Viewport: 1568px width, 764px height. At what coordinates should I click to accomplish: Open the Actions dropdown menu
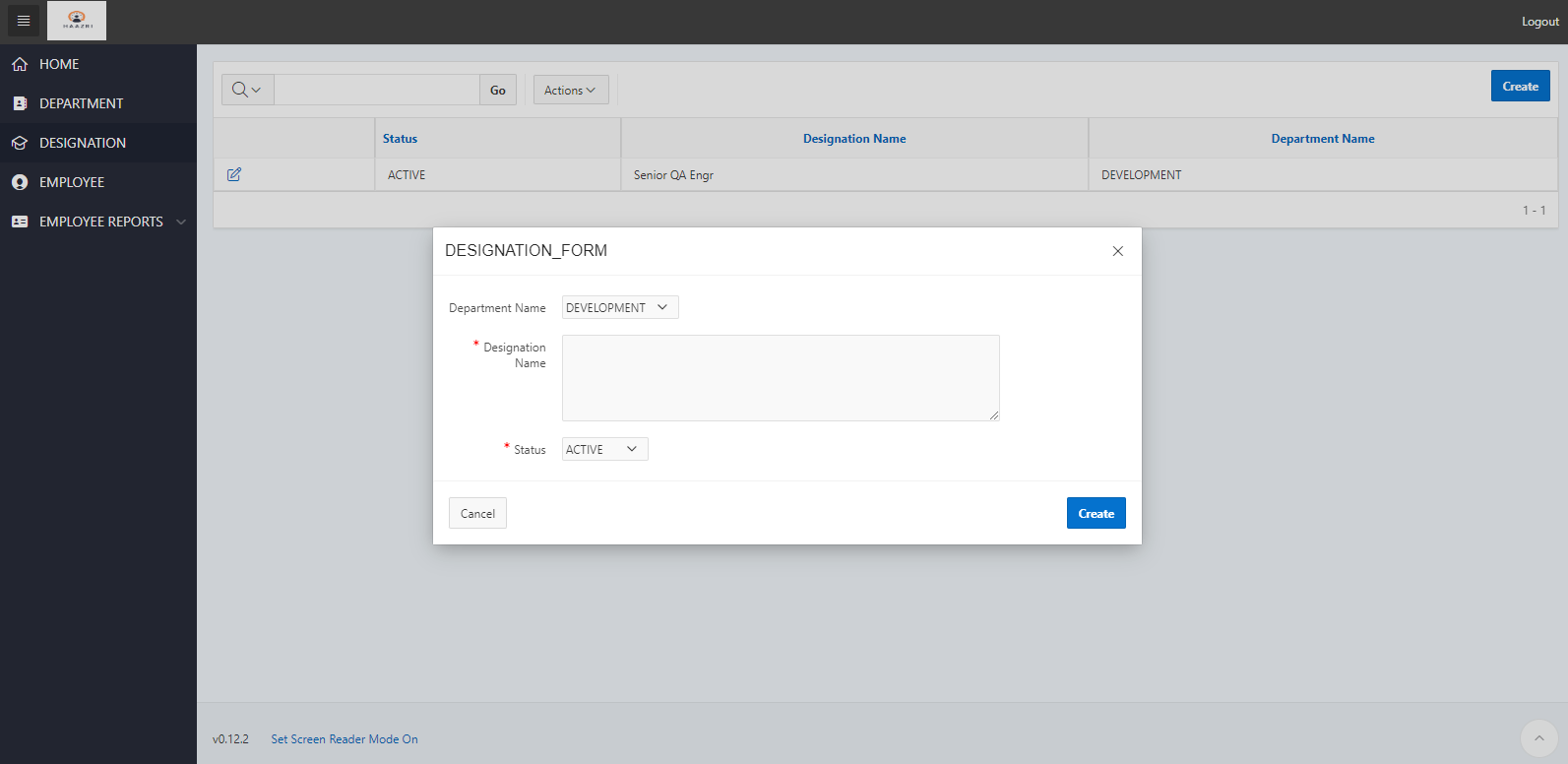pos(571,90)
